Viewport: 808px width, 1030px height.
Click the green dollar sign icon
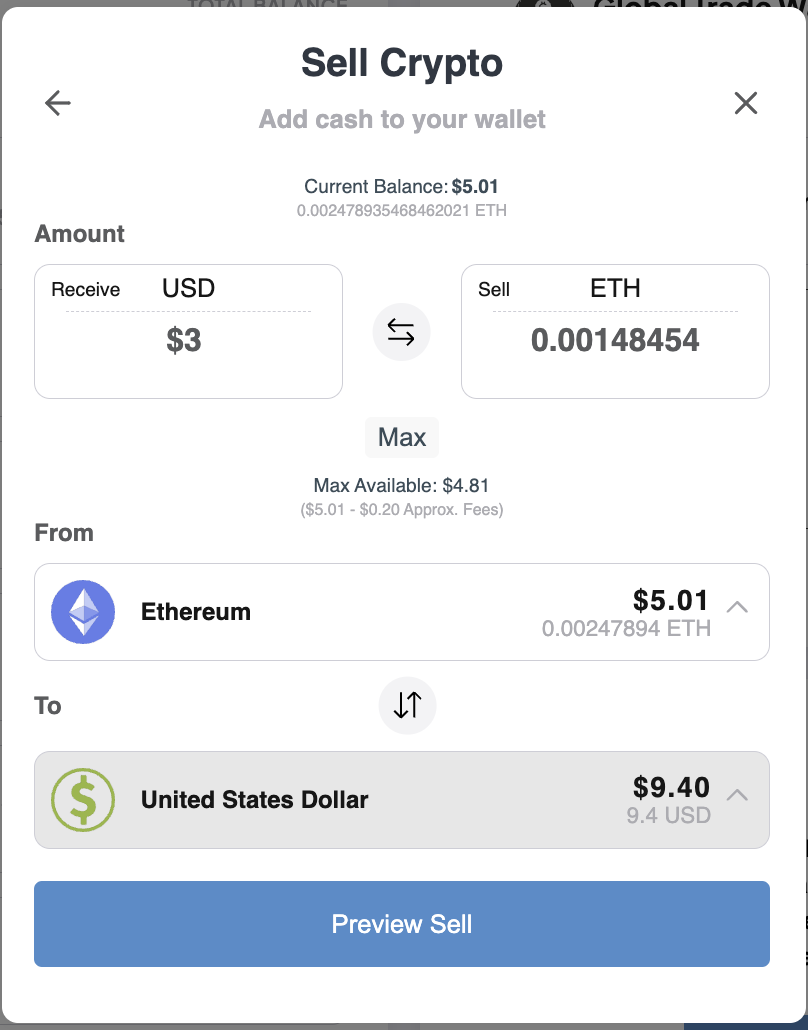[83, 799]
